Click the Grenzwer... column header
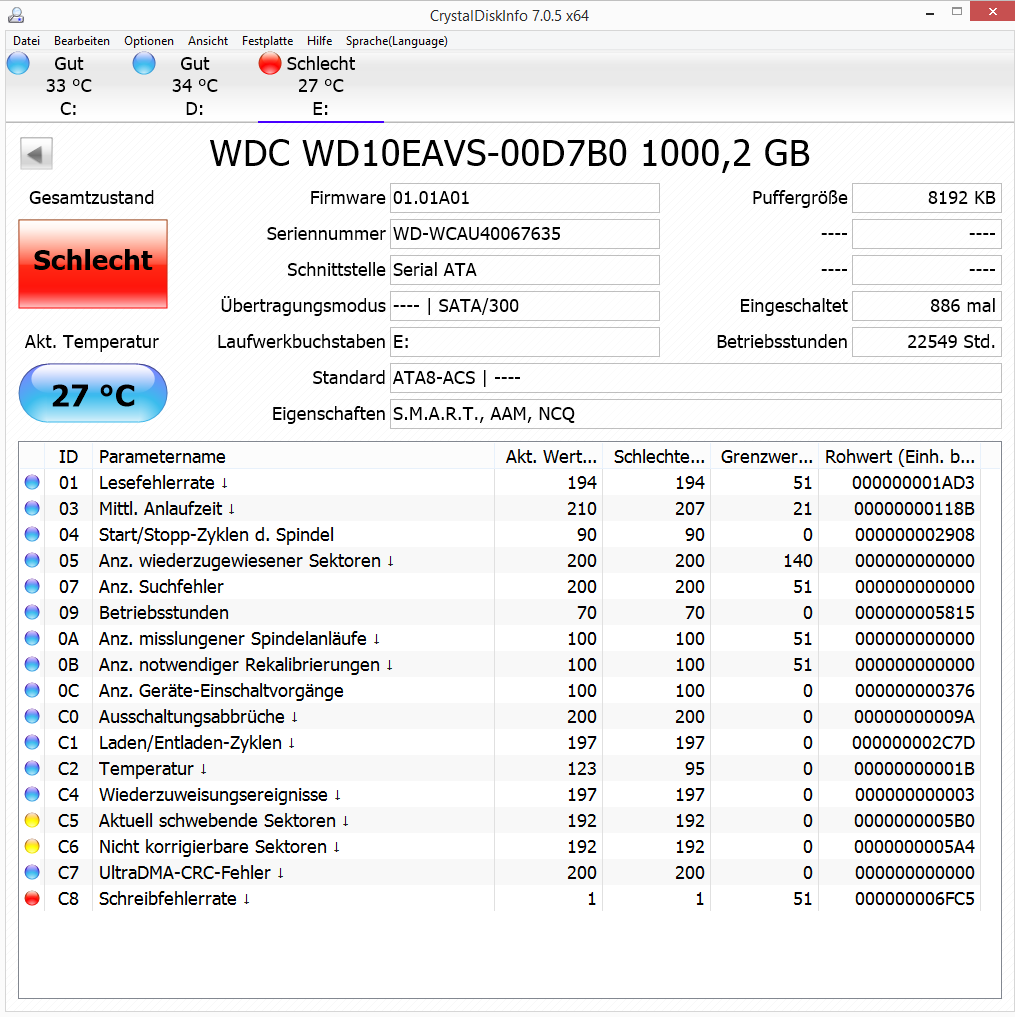The width and height of the screenshot is (1015, 1017). [x=765, y=457]
